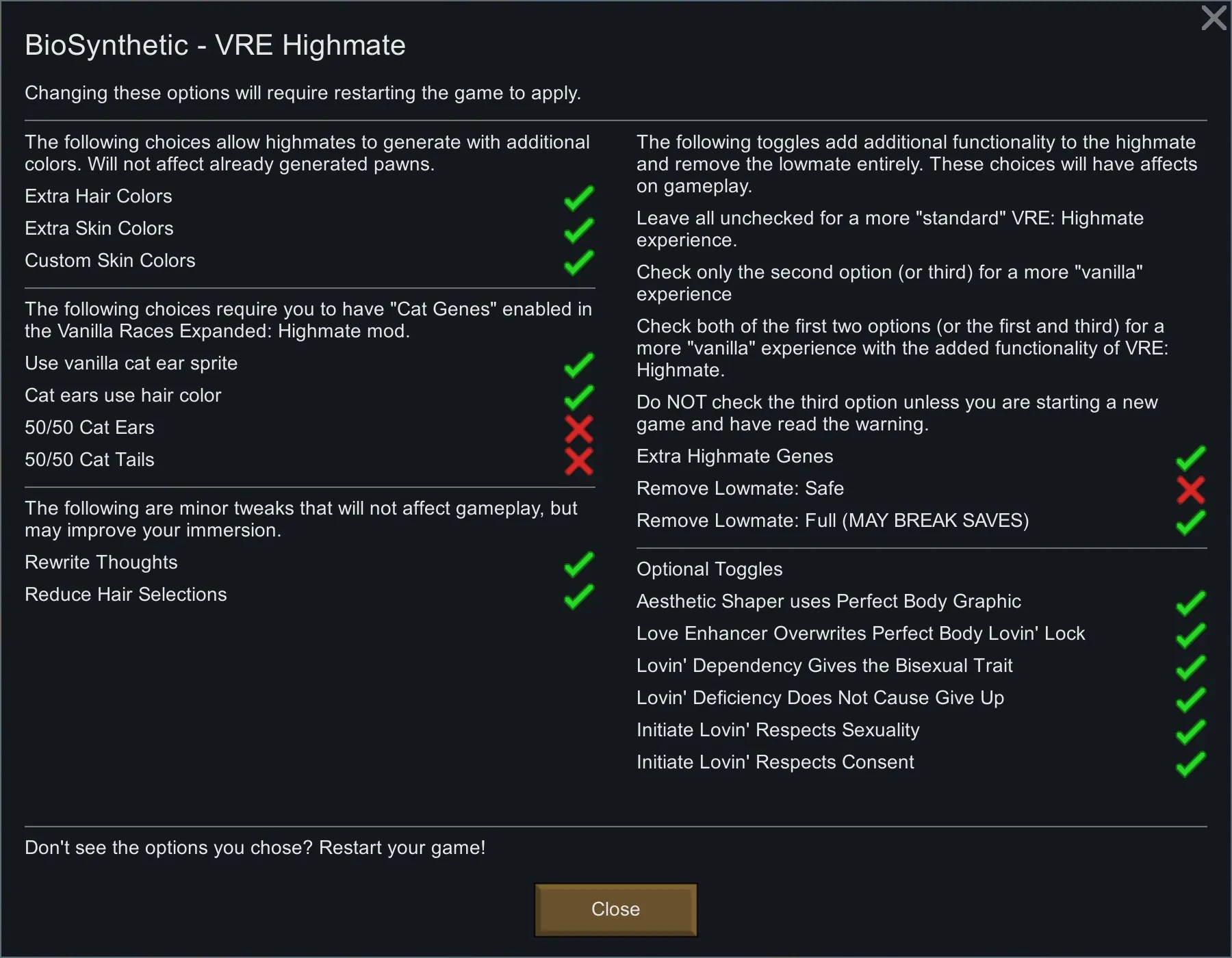The width and height of the screenshot is (1232, 958).
Task: Uncheck Reduce Hair Selections
Action: (x=578, y=596)
